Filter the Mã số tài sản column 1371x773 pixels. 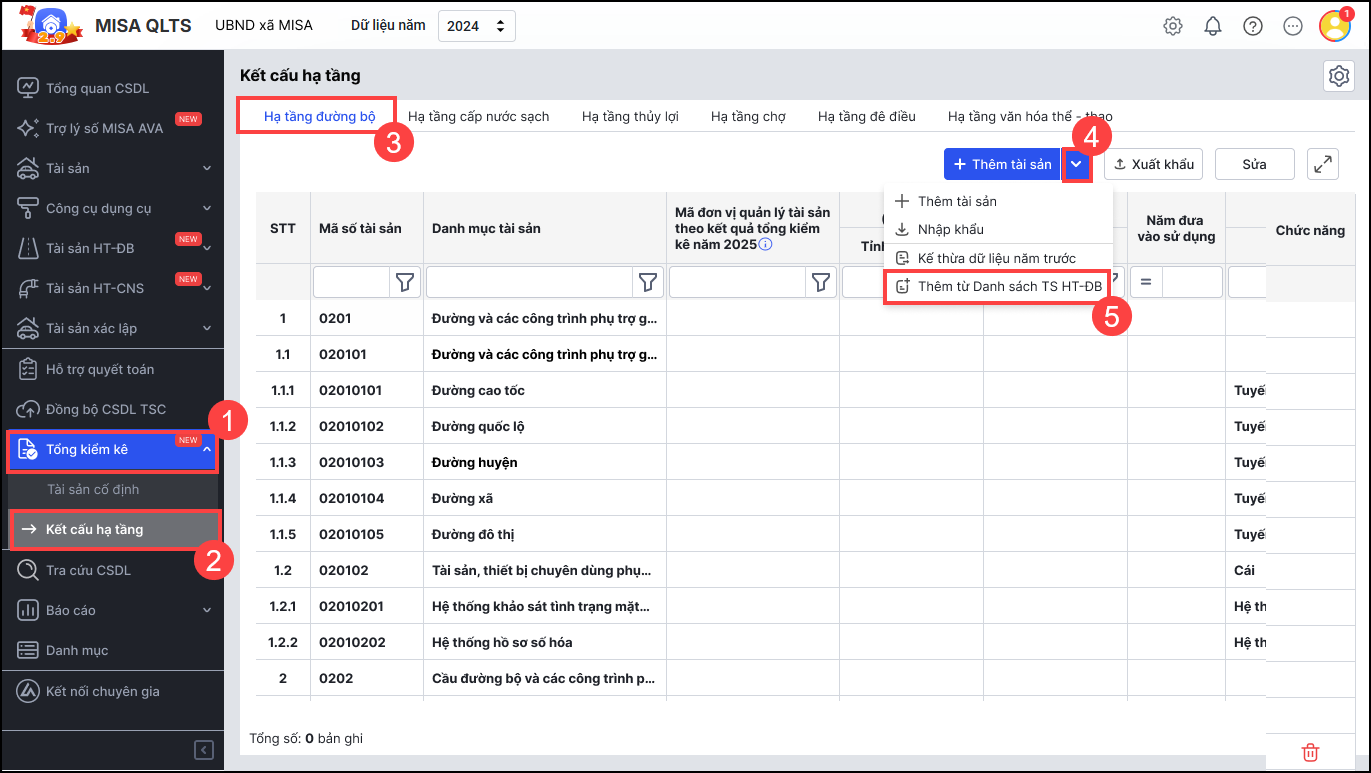404,283
